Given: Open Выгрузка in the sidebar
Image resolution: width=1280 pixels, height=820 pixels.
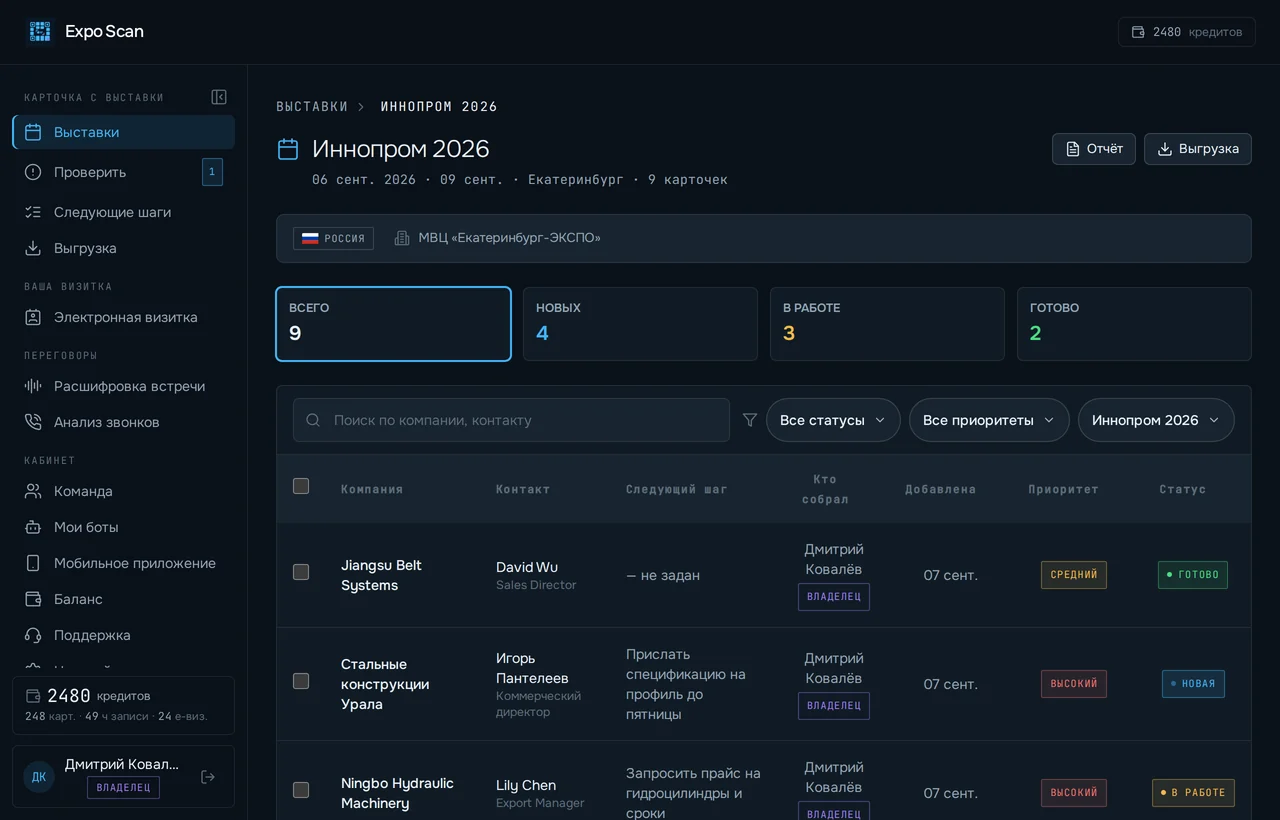Looking at the screenshot, I should coord(124,248).
